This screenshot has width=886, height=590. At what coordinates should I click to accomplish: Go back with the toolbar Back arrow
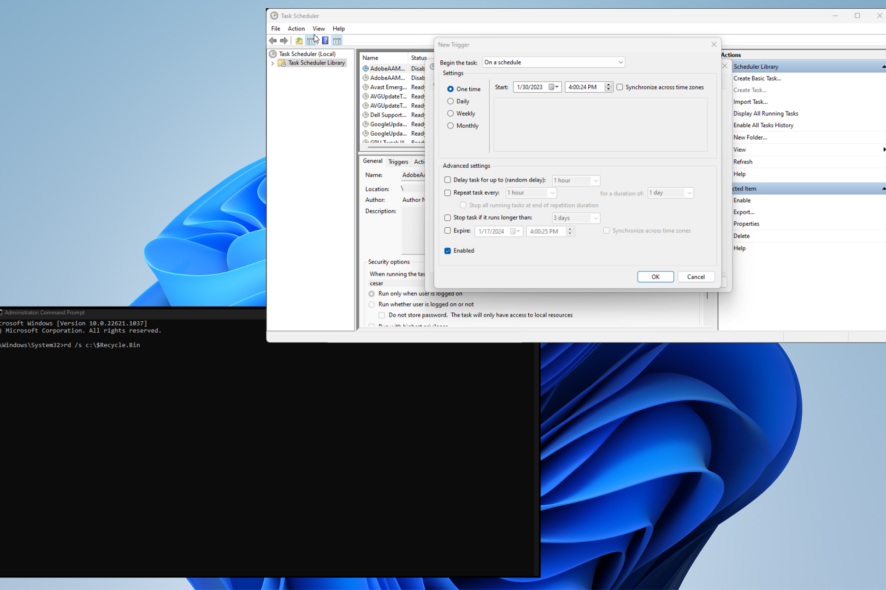click(273, 41)
